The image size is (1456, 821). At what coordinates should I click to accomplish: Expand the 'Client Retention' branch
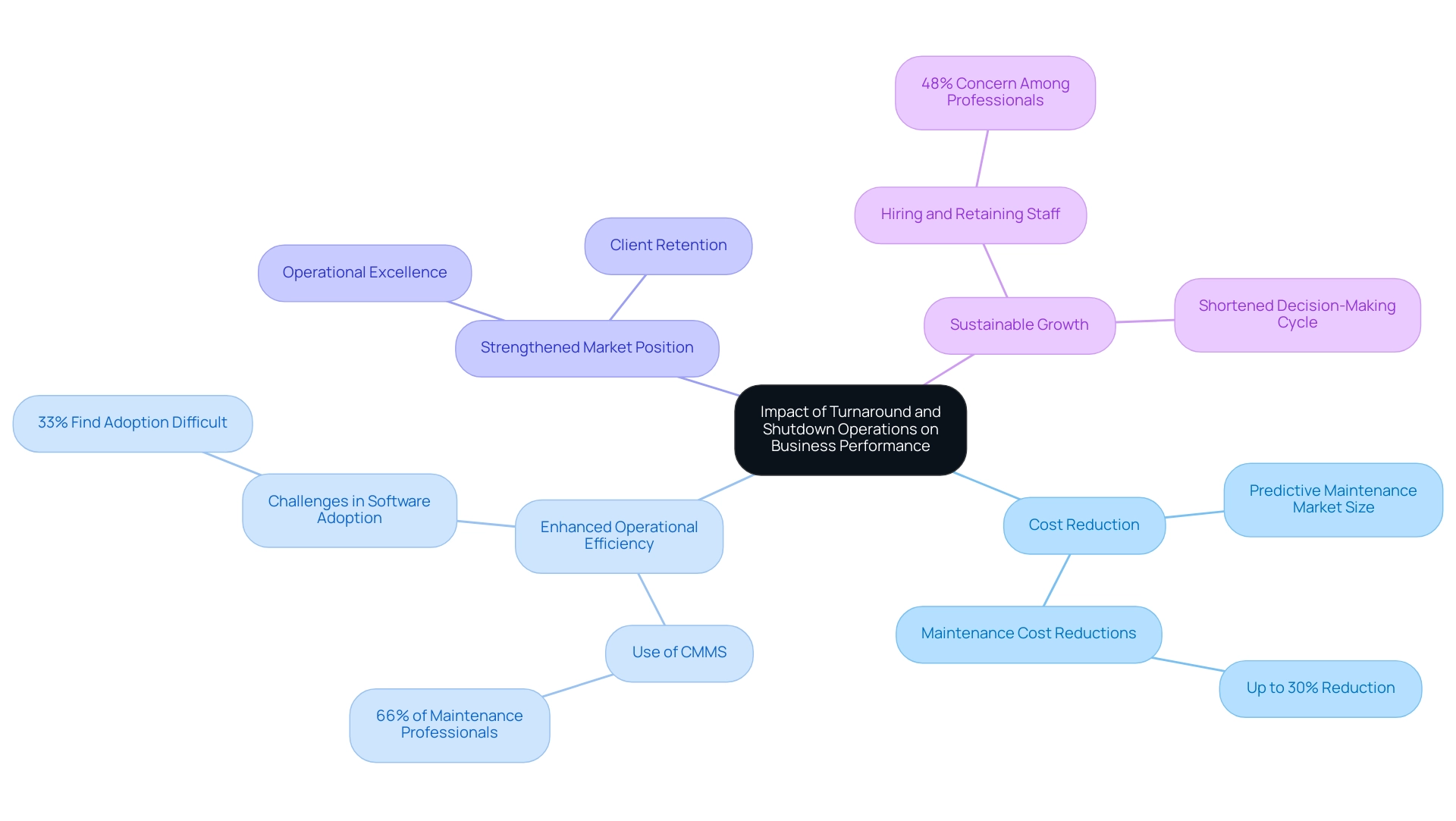tap(671, 244)
